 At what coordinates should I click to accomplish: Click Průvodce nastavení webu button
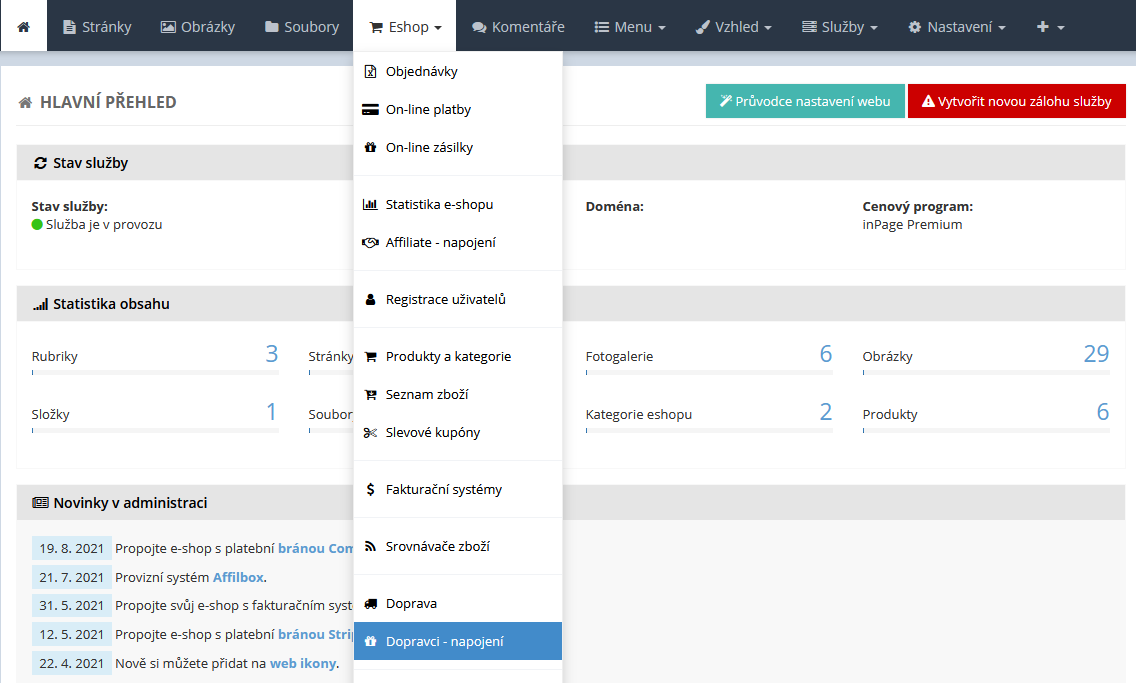tap(805, 101)
